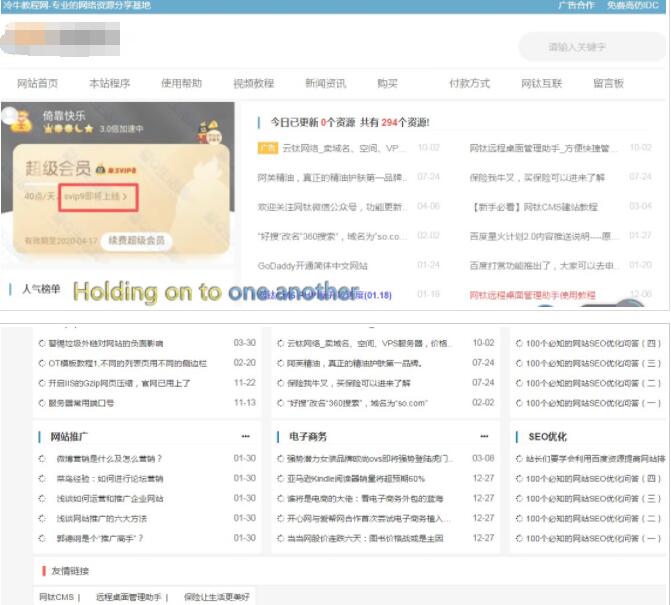This screenshot has width=671, height=605.
Task: Open the 网站首页 navigation item
Action: 38,84
